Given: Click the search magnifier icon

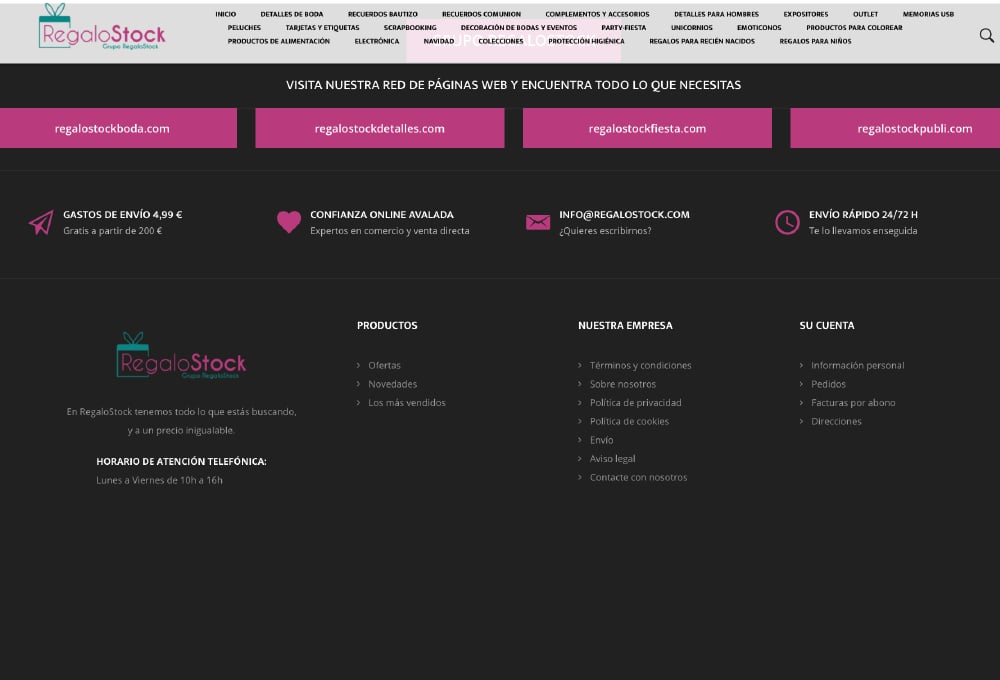Looking at the screenshot, I should point(986,36).
